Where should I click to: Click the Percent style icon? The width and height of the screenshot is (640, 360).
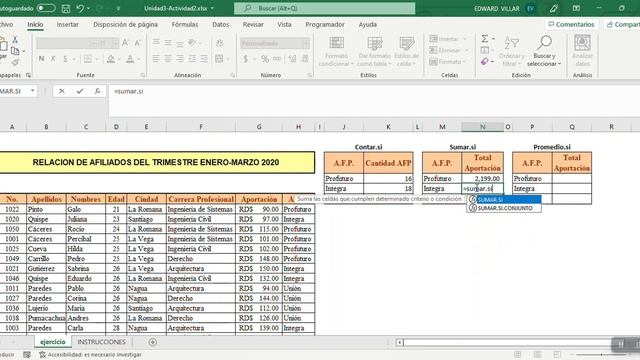[265, 59]
